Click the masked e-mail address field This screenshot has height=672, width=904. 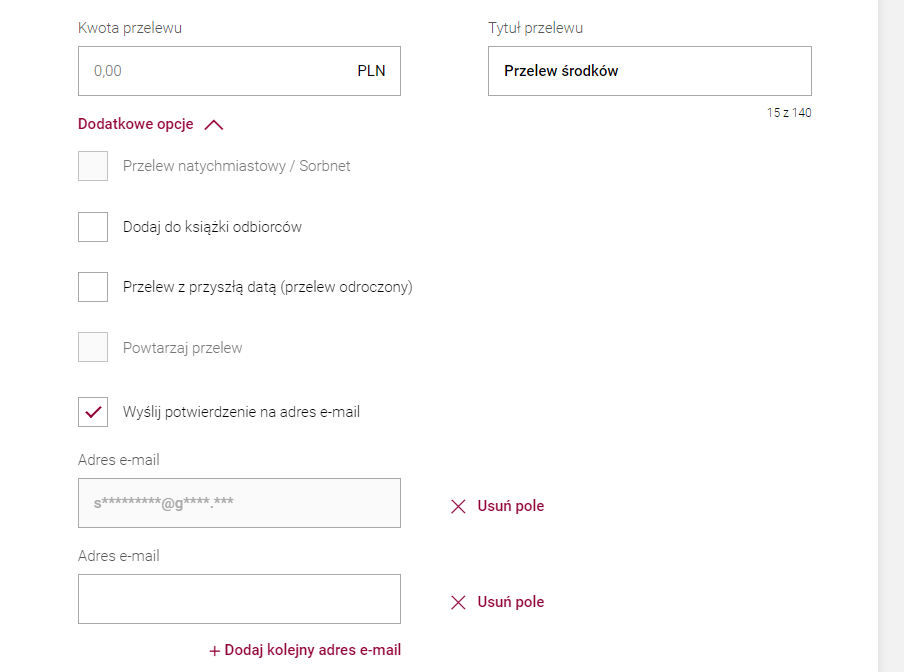point(239,503)
